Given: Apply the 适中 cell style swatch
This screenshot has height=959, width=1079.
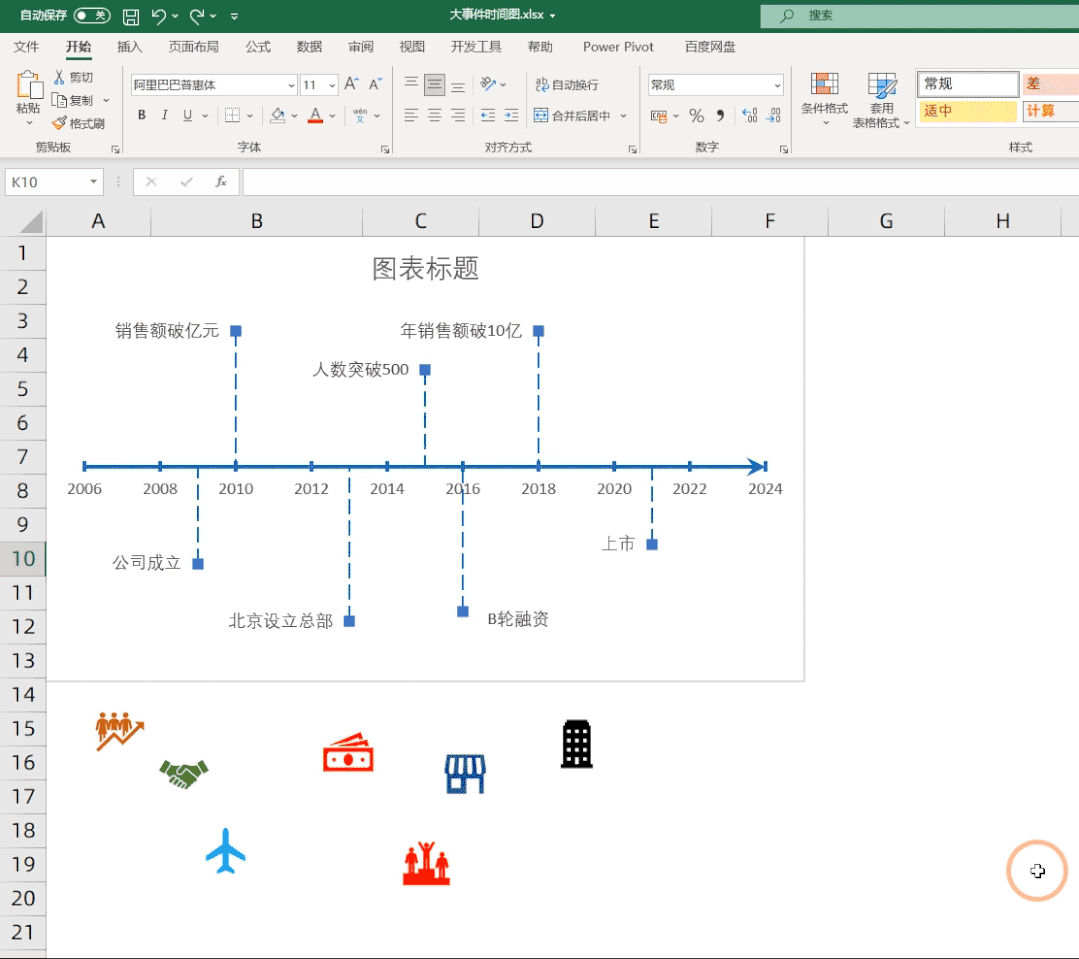Looking at the screenshot, I should (x=968, y=111).
